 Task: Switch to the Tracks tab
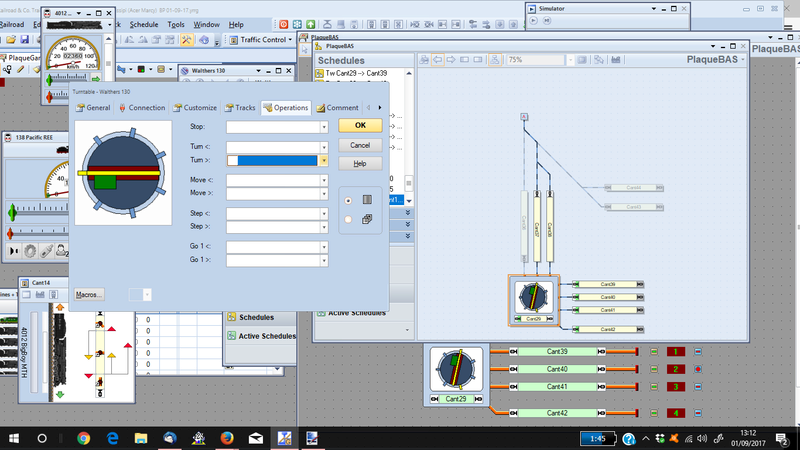point(240,108)
